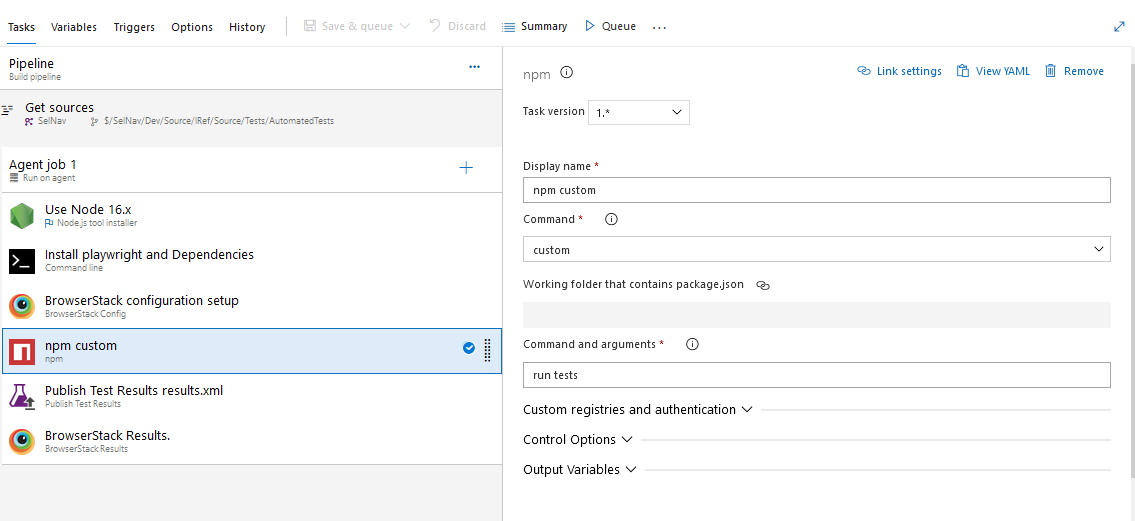
Task: Click View YAML
Action: (x=993, y=71)
